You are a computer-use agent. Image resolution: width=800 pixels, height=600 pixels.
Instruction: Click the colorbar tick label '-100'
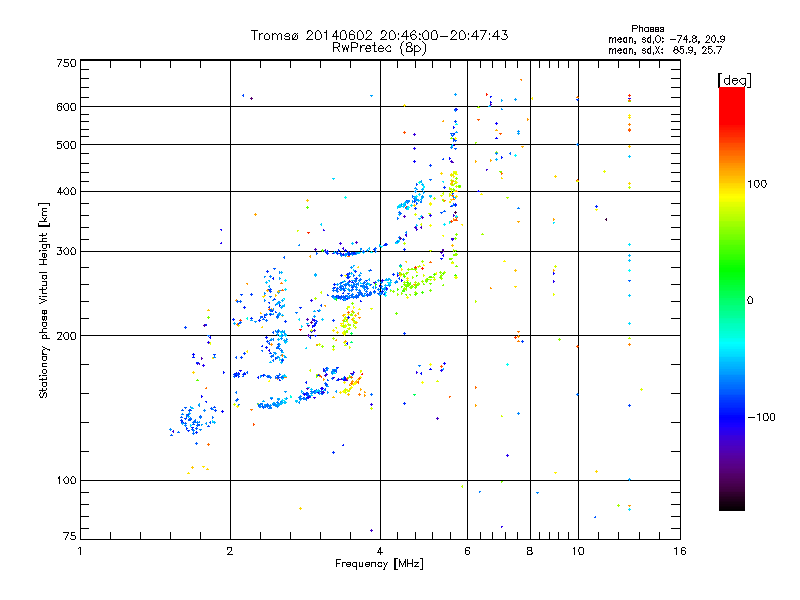point(761,417)
